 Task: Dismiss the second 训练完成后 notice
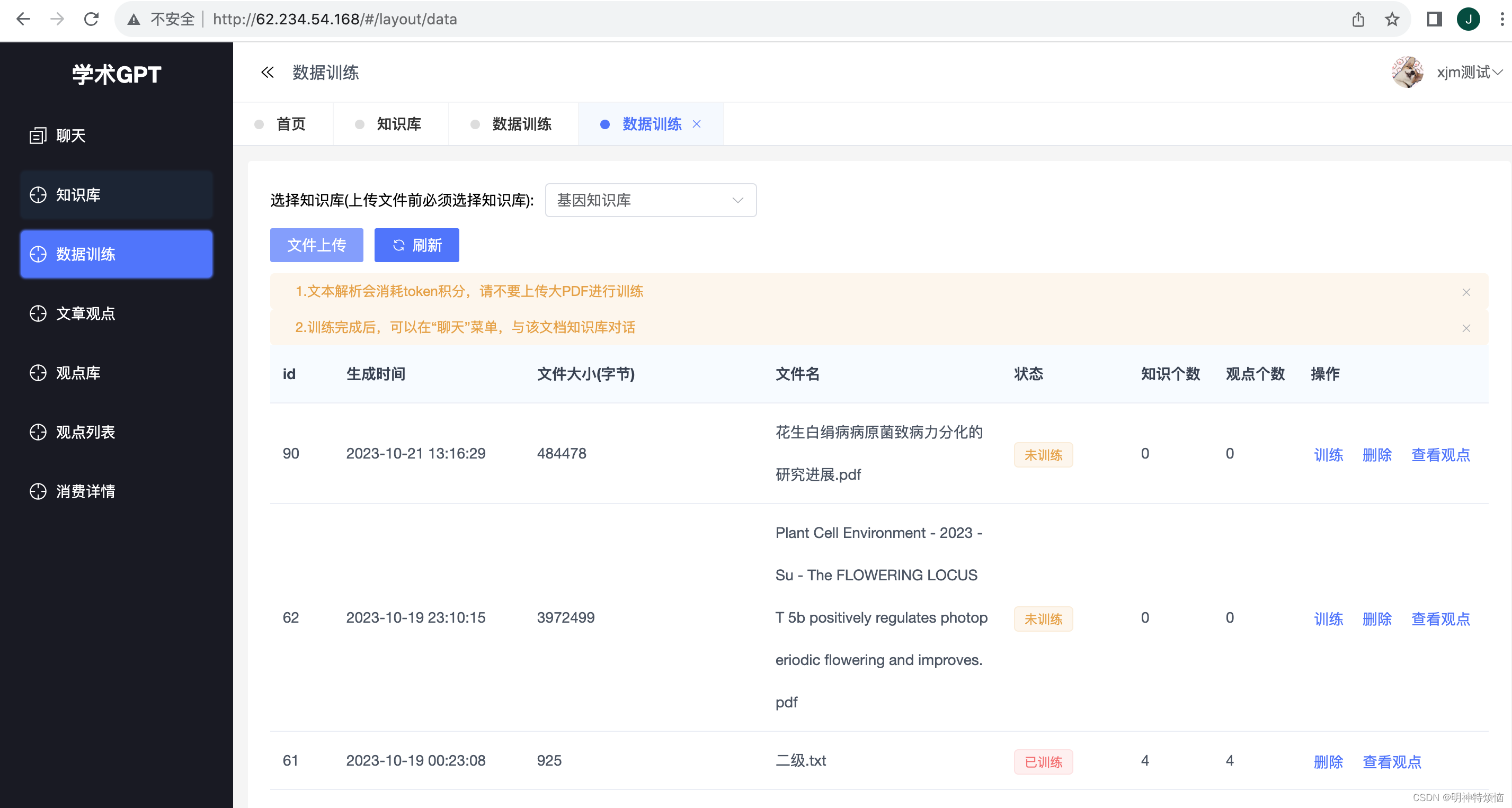(x=1465, y=328)
